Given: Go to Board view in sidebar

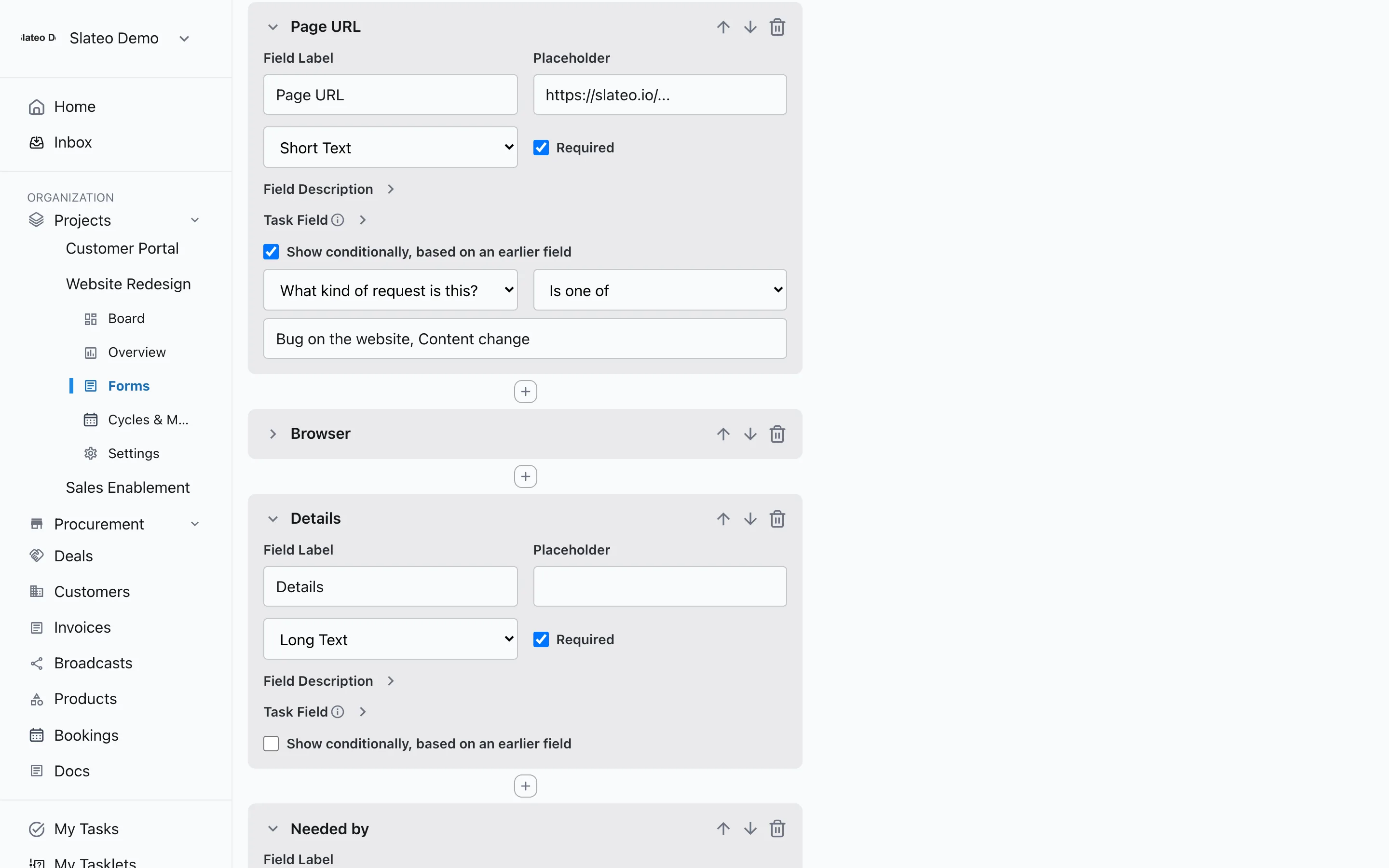Looking at the screenshot, I should (x=126, y=319).
